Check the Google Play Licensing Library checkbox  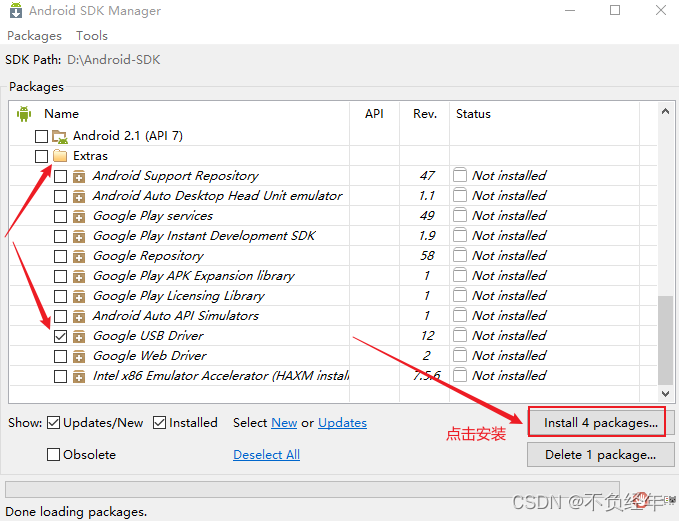61,296
